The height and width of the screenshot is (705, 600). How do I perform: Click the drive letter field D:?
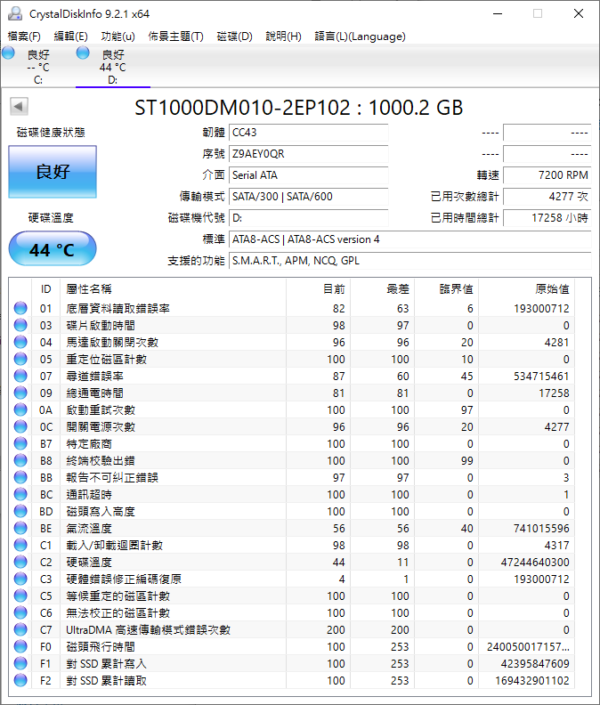(308, 218)
